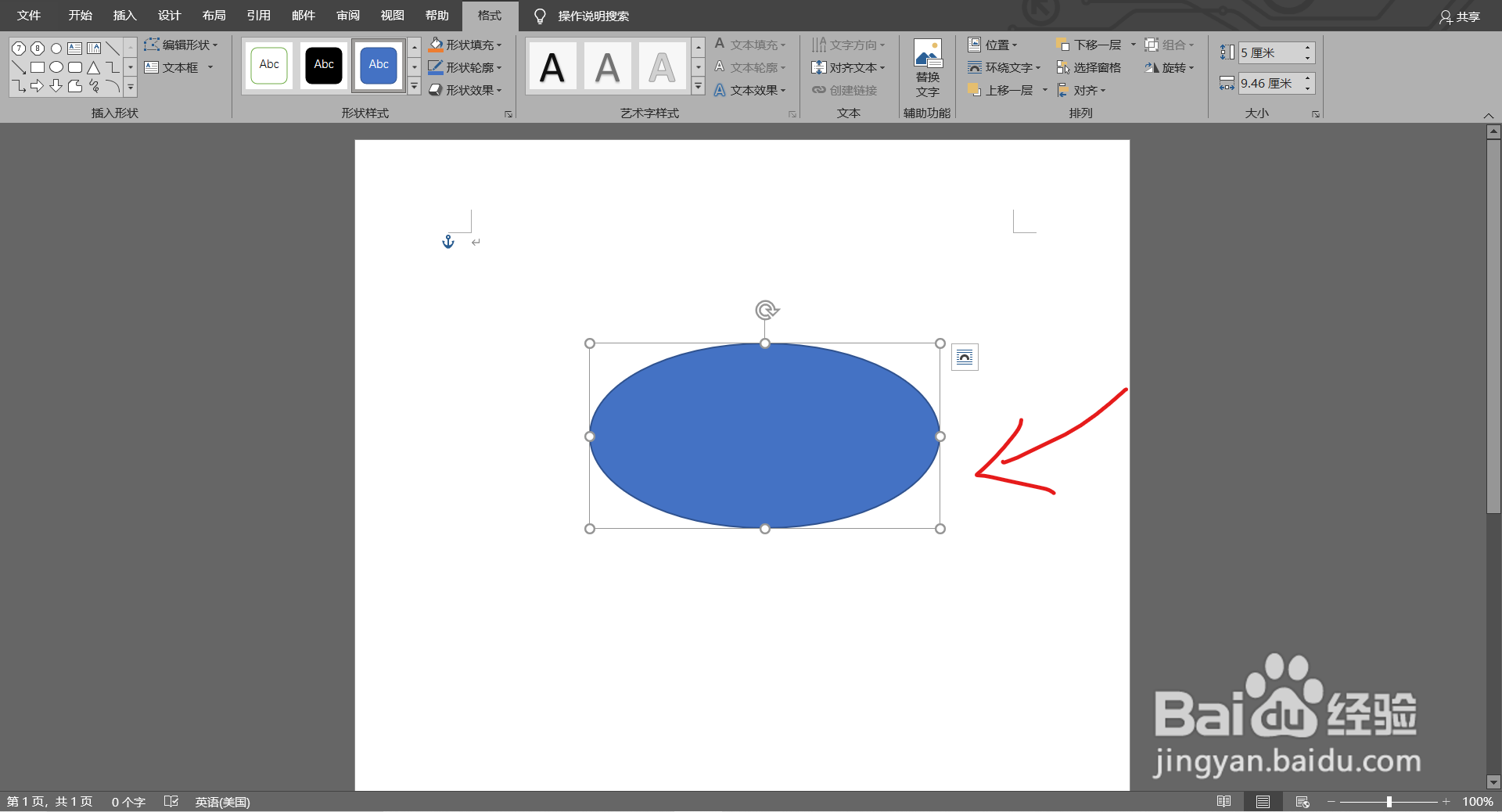
Task: Switch to Web Layout view
Action: [x=1302, y=802]
